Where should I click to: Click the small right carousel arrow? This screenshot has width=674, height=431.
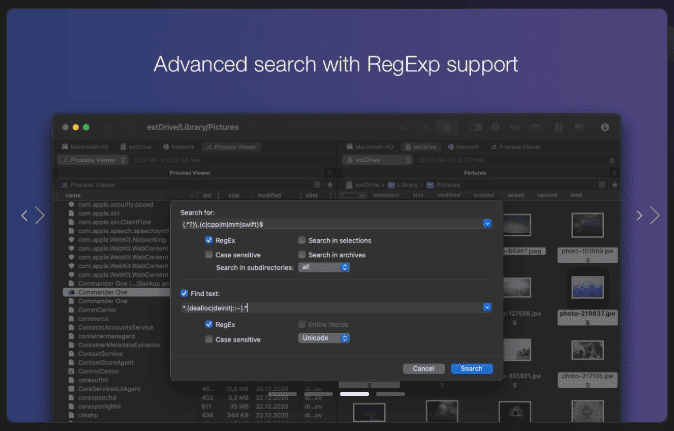pos(639,216)
